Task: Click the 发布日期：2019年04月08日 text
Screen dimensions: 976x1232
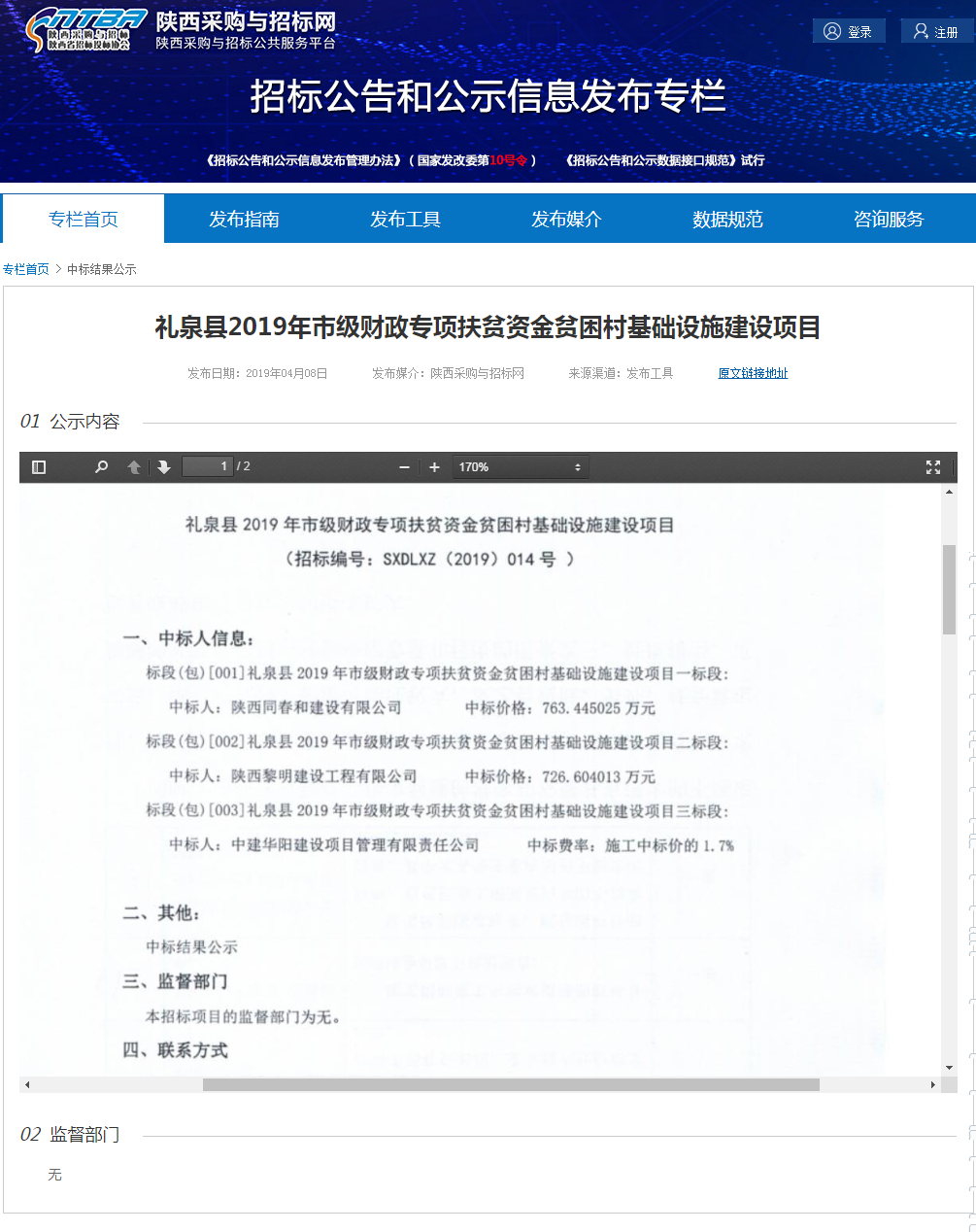Action: pyautogui.click(x=257, y=373)
